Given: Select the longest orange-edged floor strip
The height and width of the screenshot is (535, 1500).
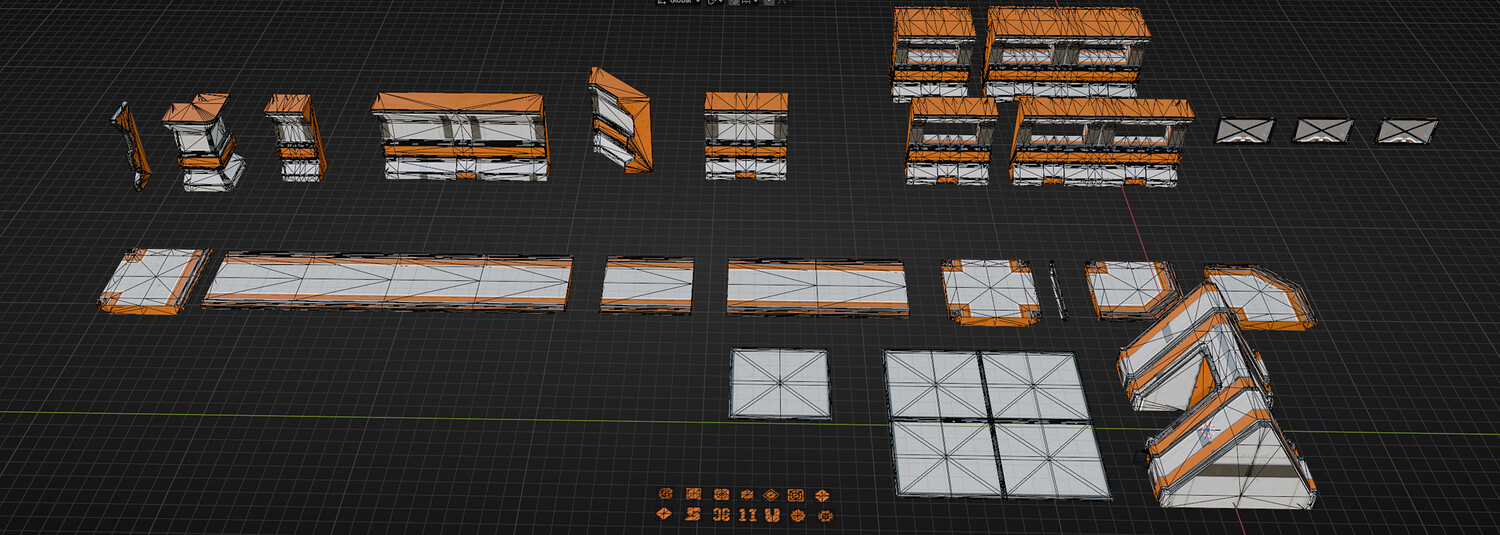Looking at the screenshot, I should pos(388,282).
